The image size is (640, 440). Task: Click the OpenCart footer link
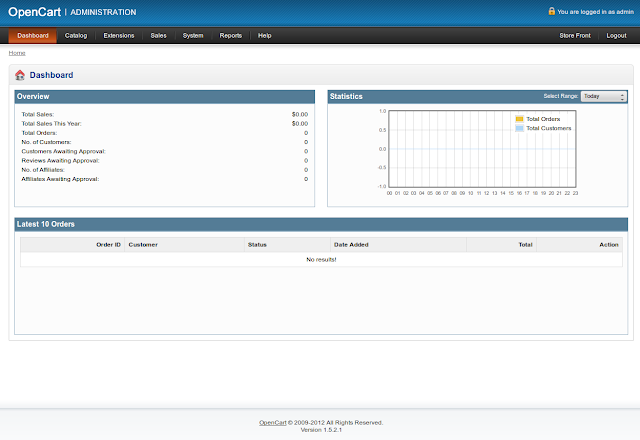pyautogui.click(x=273, y=422)
